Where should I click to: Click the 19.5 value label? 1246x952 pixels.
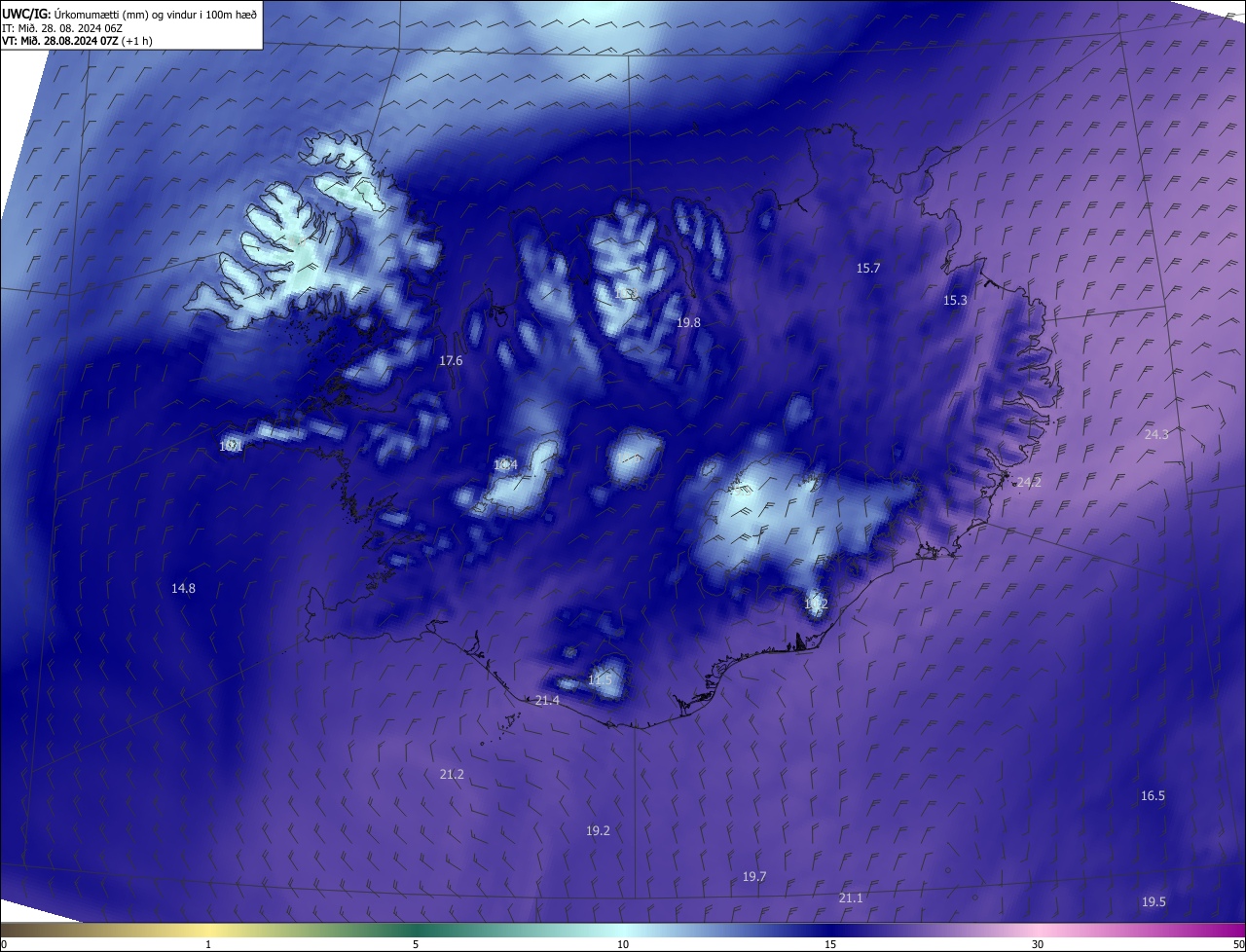[1154, 902]
